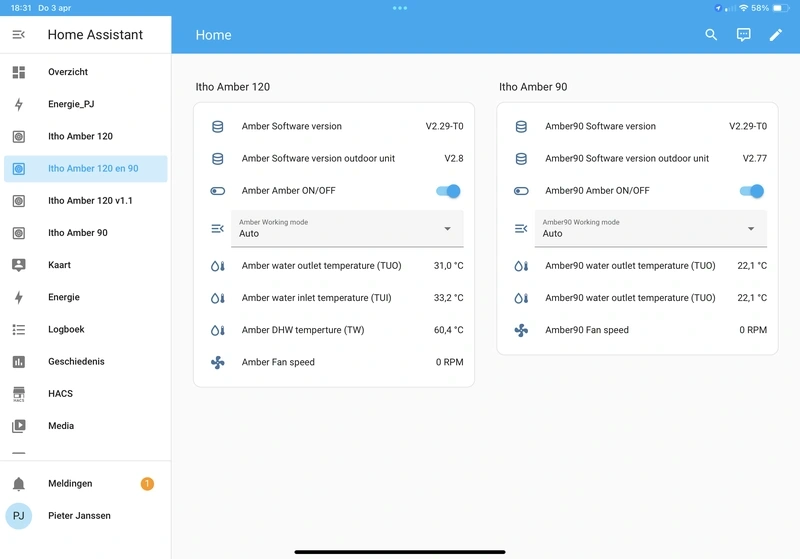Image resolution: width=800 pixels, height=559 pixels.
Task: Click the icon beside Amber Amber ON/OFF
Action: (x=217, y=191)
